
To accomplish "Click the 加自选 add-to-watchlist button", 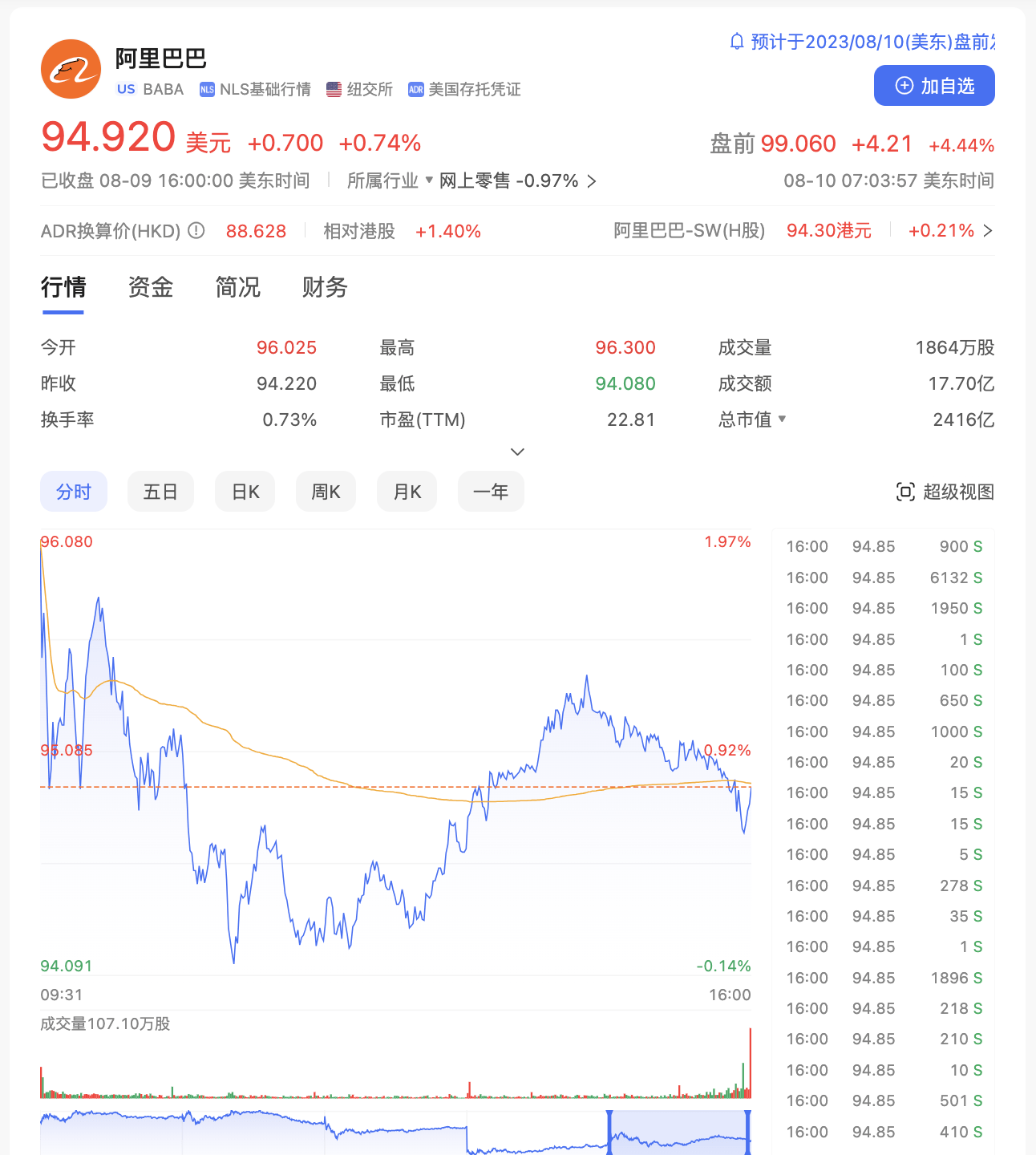I will [933, 85].
